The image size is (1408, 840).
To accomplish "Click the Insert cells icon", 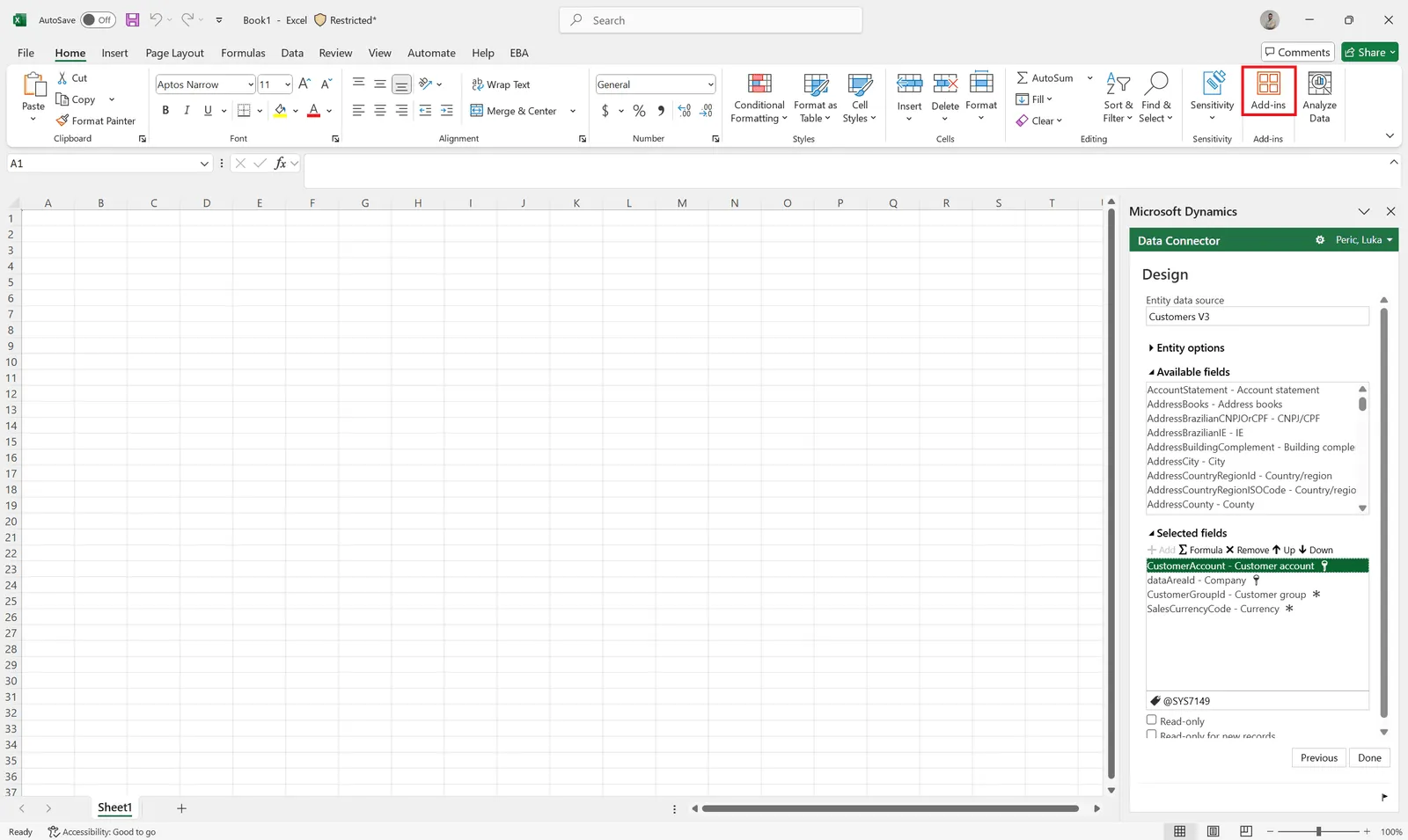I will (x=909, y=84).
